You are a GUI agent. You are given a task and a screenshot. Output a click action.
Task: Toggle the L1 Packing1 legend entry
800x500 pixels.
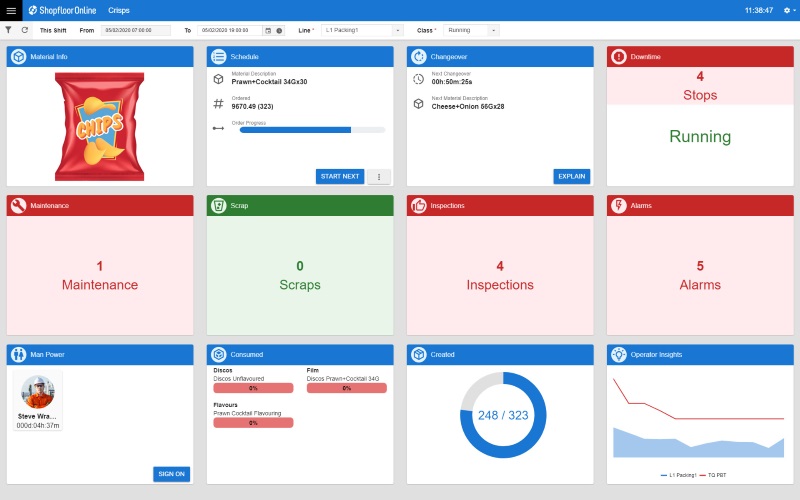[x=679, y=476]
